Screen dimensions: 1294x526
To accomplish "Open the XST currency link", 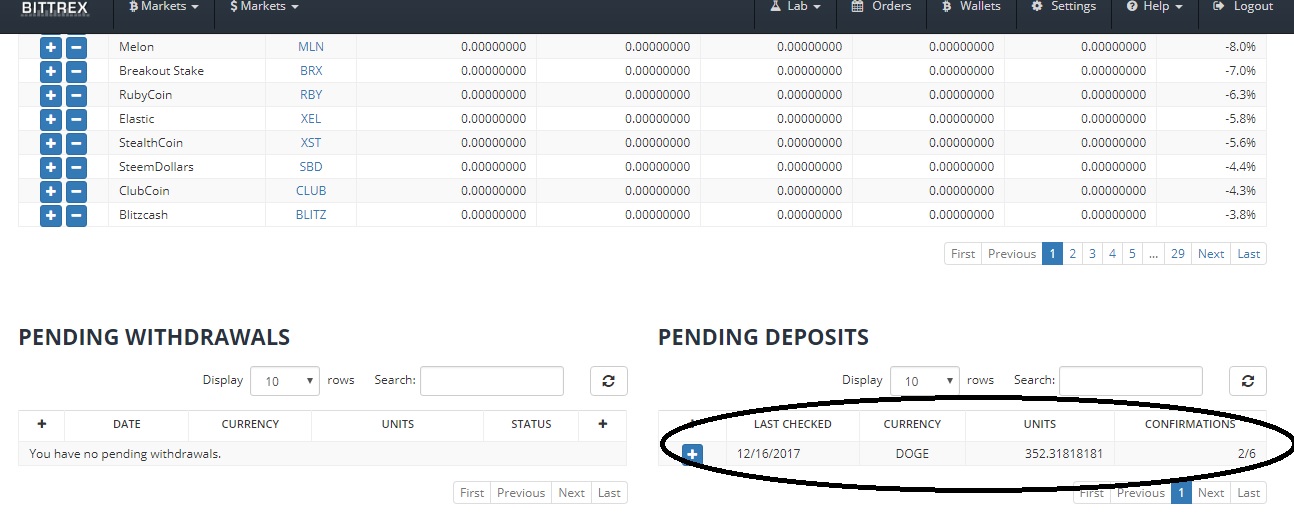I will (x=311, y=143).
